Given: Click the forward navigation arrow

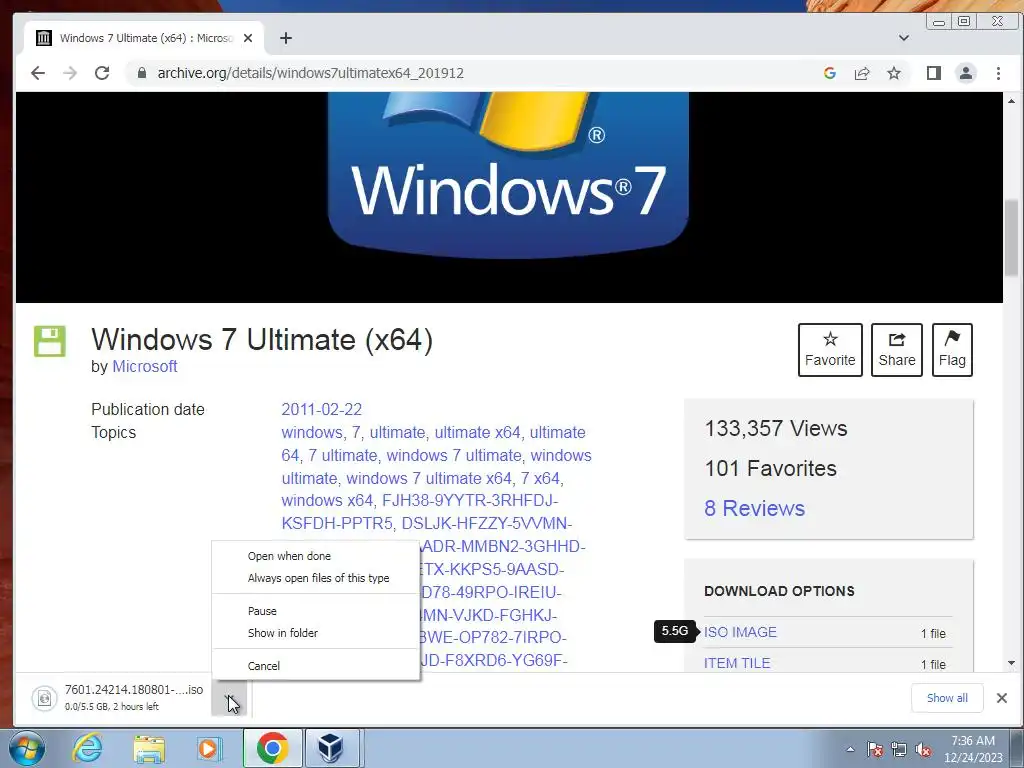Looking at the screenshot, I should point(70,73).
